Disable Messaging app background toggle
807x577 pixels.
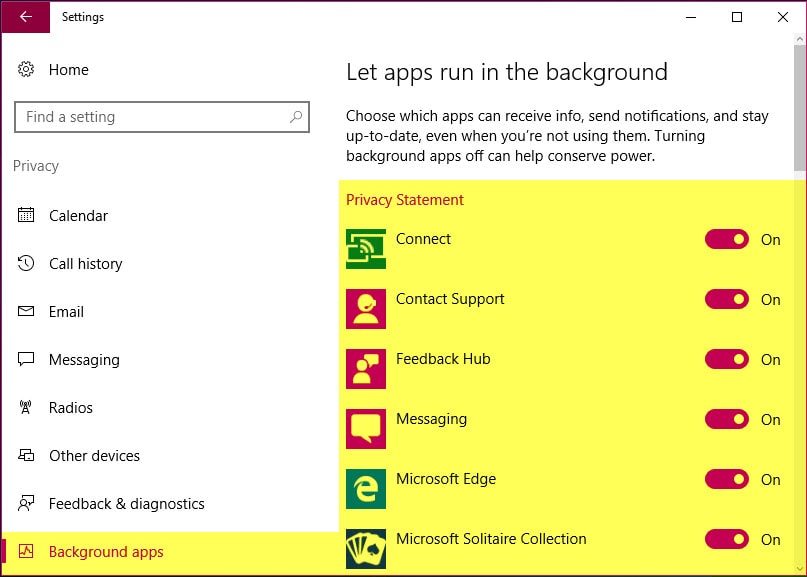726,420
